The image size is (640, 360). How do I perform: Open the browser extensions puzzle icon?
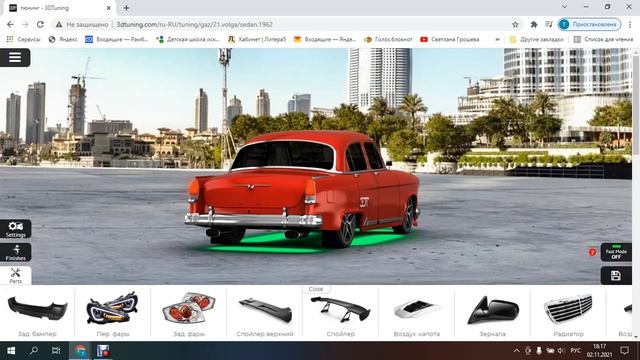pyautogui.click(x=533, y=24)
